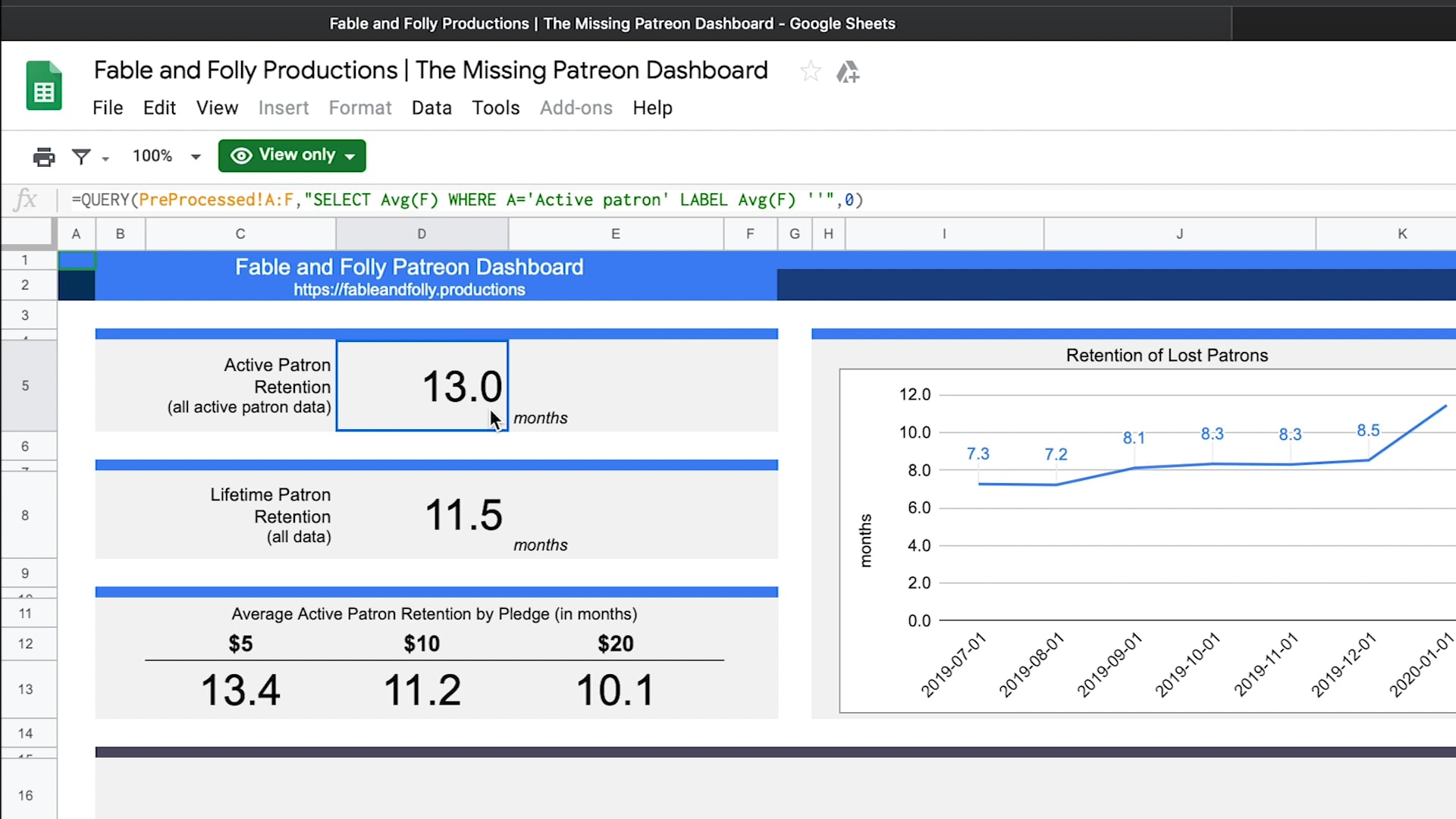
Task: Expand the filter views dropdown arrow
Action: pos(105,158)
